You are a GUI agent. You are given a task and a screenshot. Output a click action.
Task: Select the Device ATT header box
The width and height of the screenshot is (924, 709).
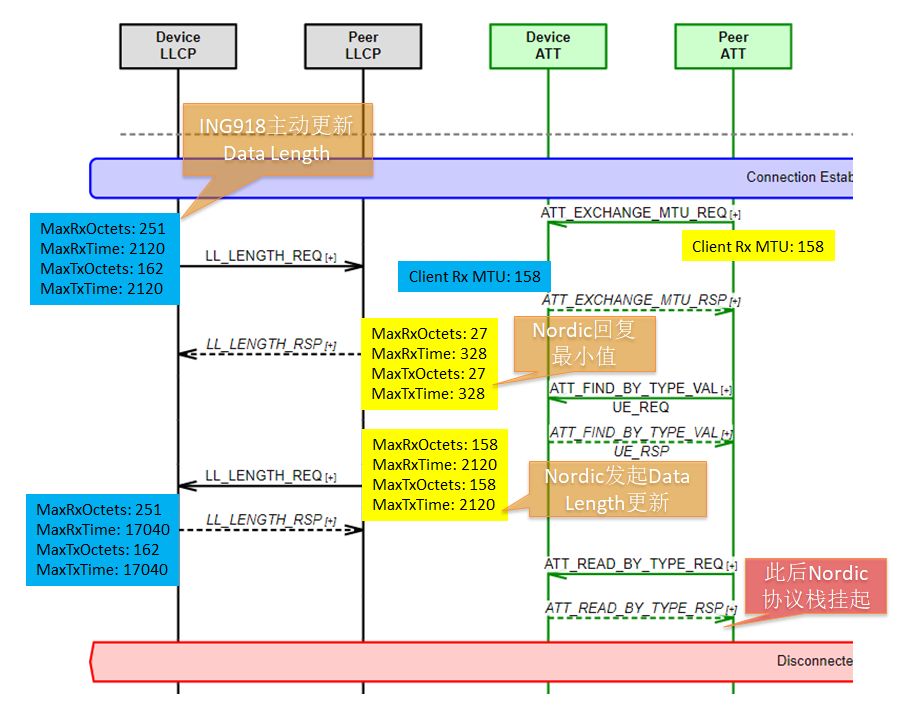[548, 46]
